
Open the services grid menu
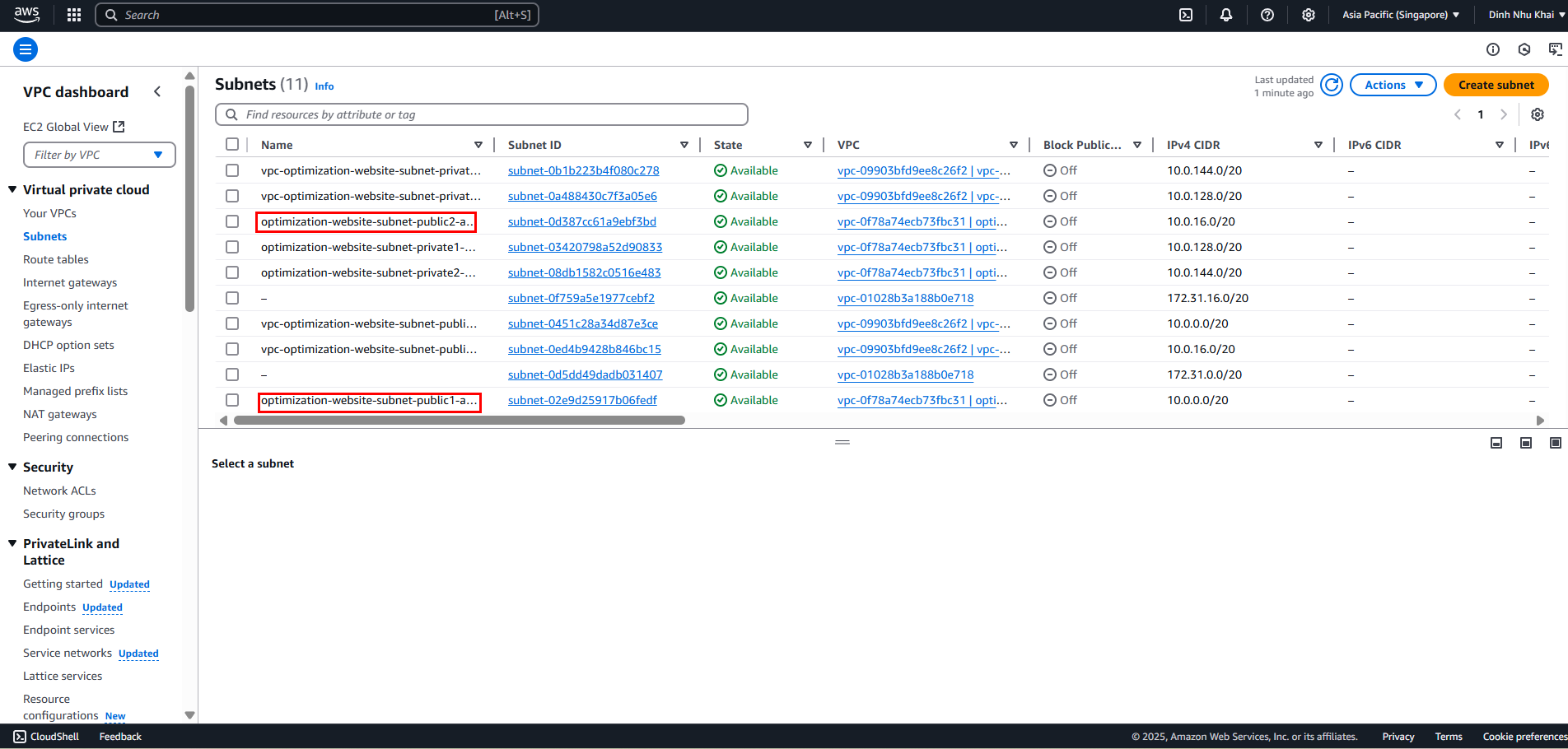[x=74, y=15]
